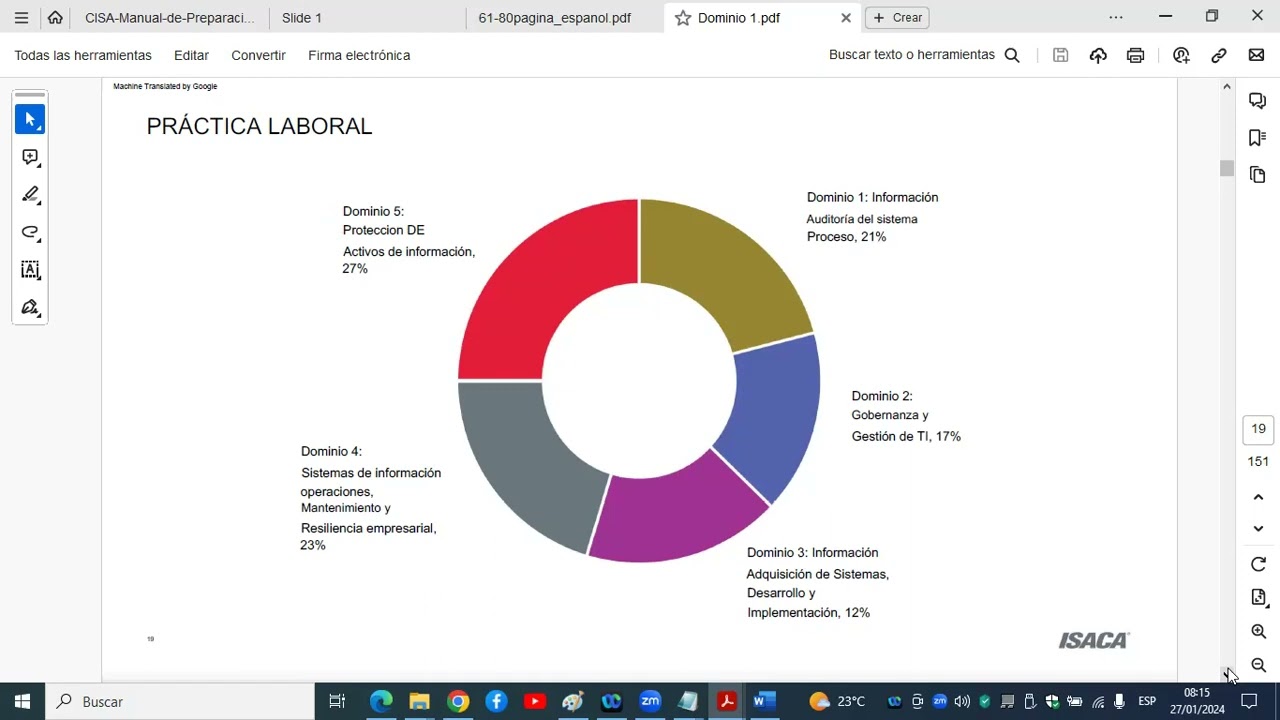Open the weather widget showing 23°C
Screen dimensions: 1280x720
click(x=837, y=702)
